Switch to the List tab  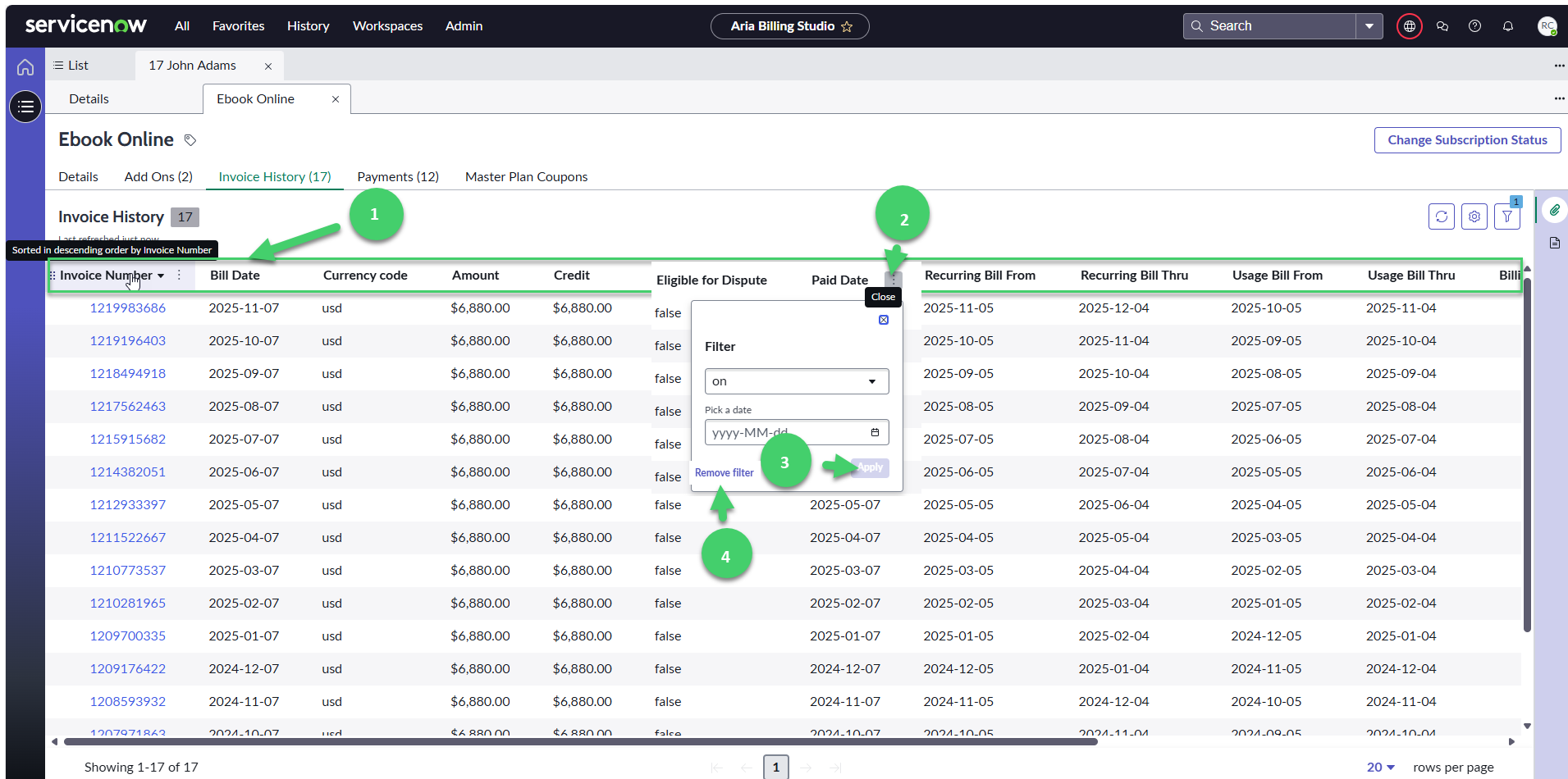click(71, 66)
